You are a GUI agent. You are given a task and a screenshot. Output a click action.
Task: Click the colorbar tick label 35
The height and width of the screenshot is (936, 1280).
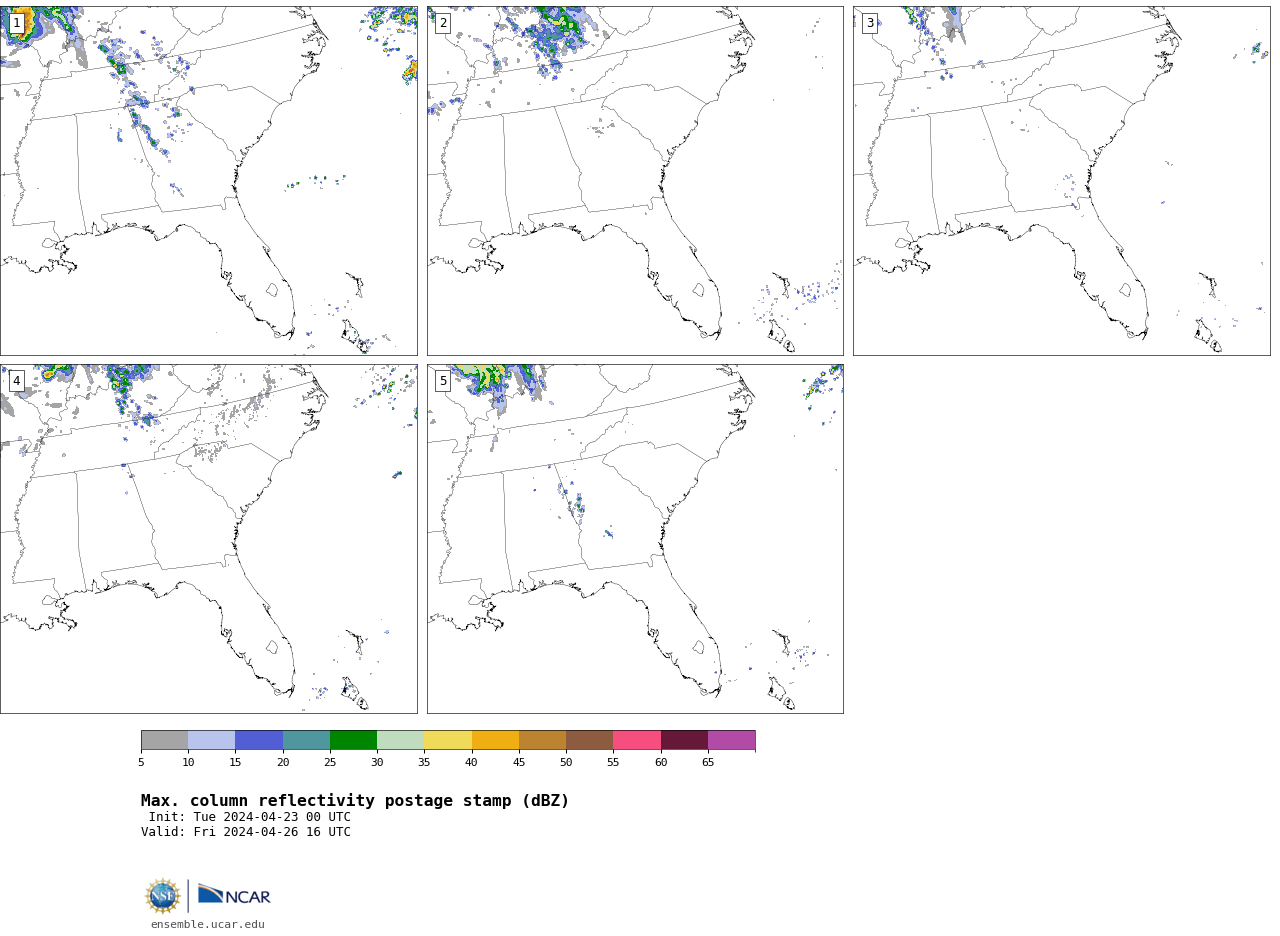424,763
